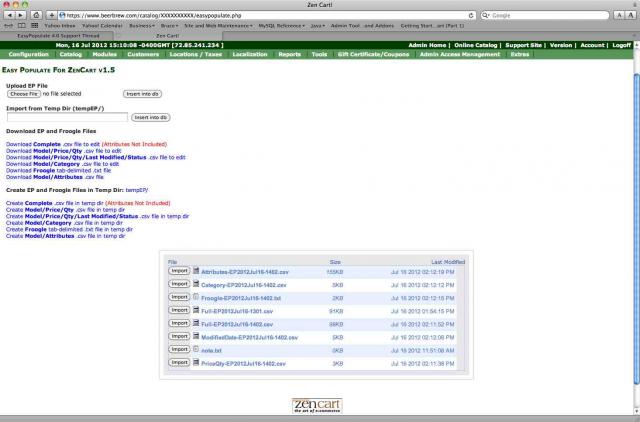Click Import button for Froogle-EP2012Jul16-1402.txt
Screen dimensions: 640x422
tap(179, 297)
